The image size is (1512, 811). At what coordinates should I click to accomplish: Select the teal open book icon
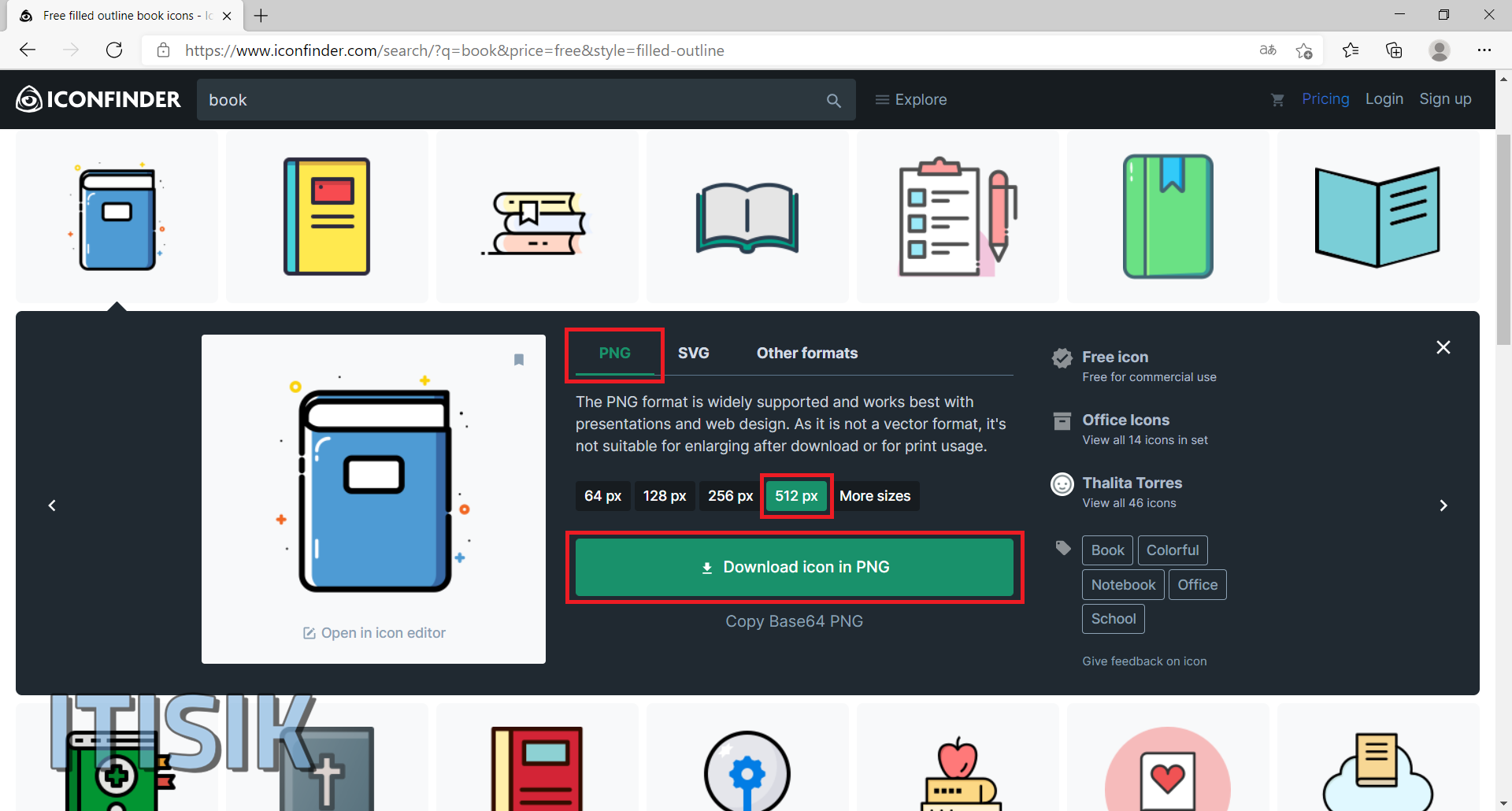(1378, 217)
